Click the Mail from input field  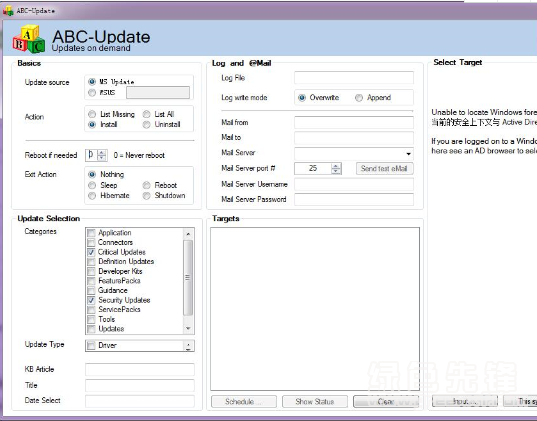(x=354, y=122)
